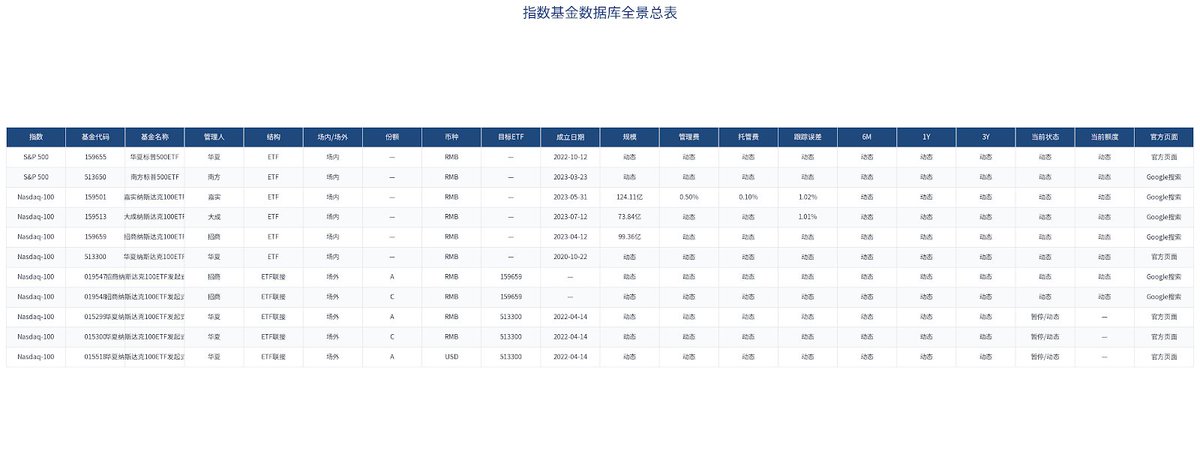Open Google搜索 link for fund 159501
Screen dimensions: 1200x470
pyautogui.click(x=1164, y=197)
